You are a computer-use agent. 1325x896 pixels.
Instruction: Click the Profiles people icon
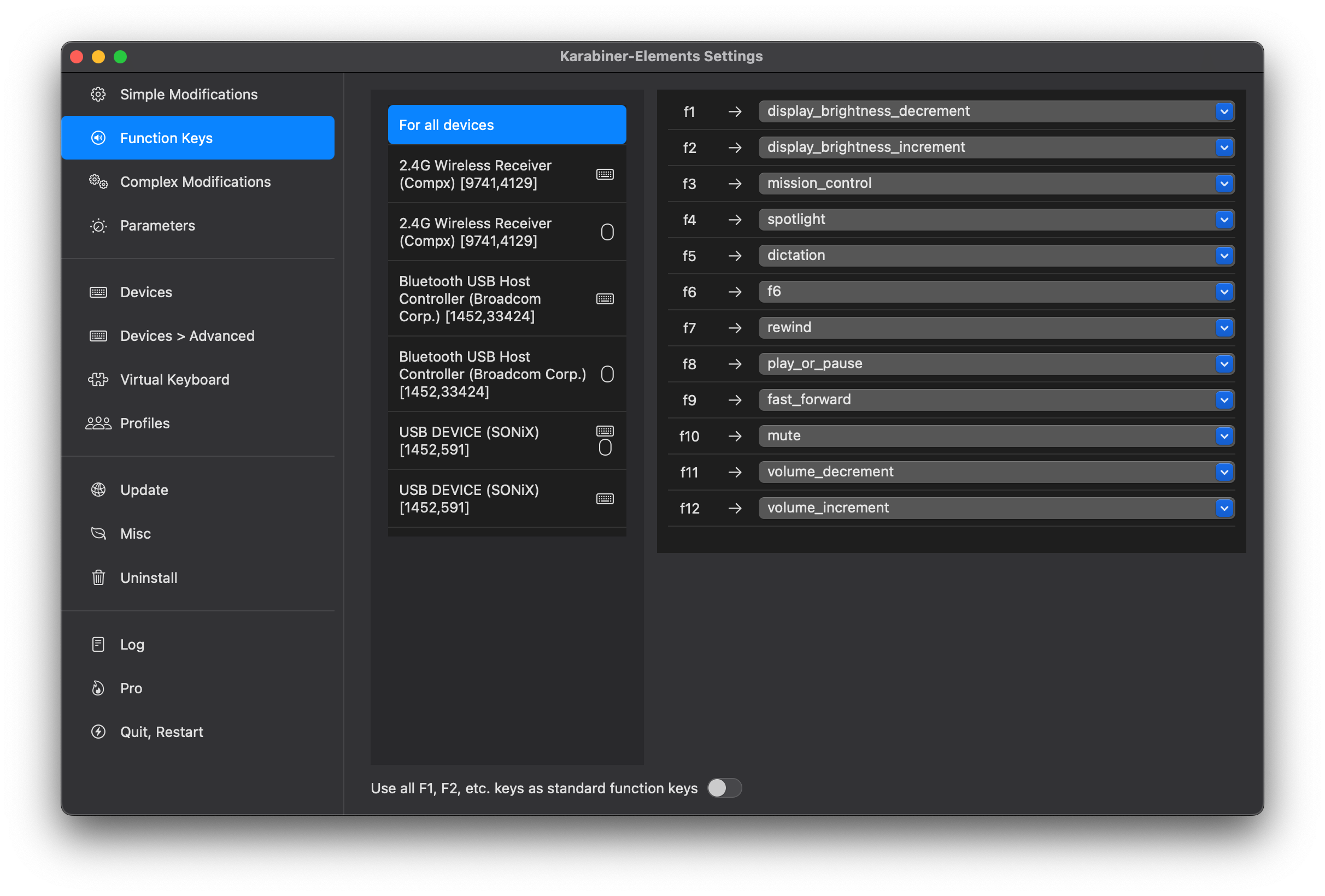pos(98,423)
